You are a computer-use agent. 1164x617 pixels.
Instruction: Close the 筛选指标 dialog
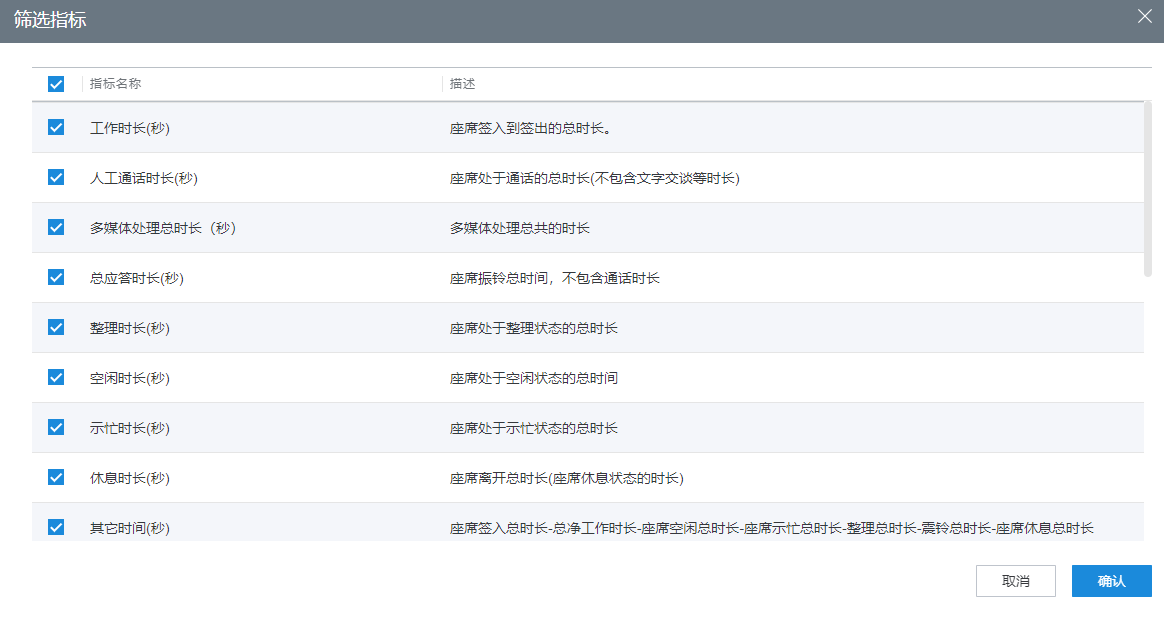pos(1145,16)
